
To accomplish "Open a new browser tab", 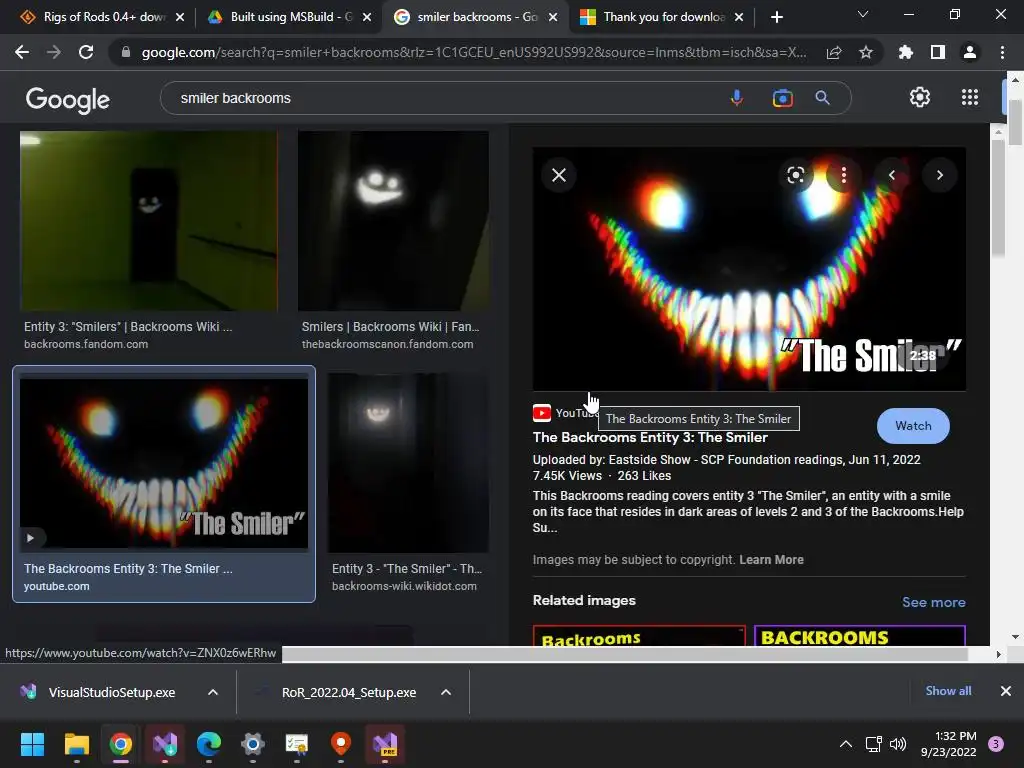I will pyautogui.click(x=776, y=17).
